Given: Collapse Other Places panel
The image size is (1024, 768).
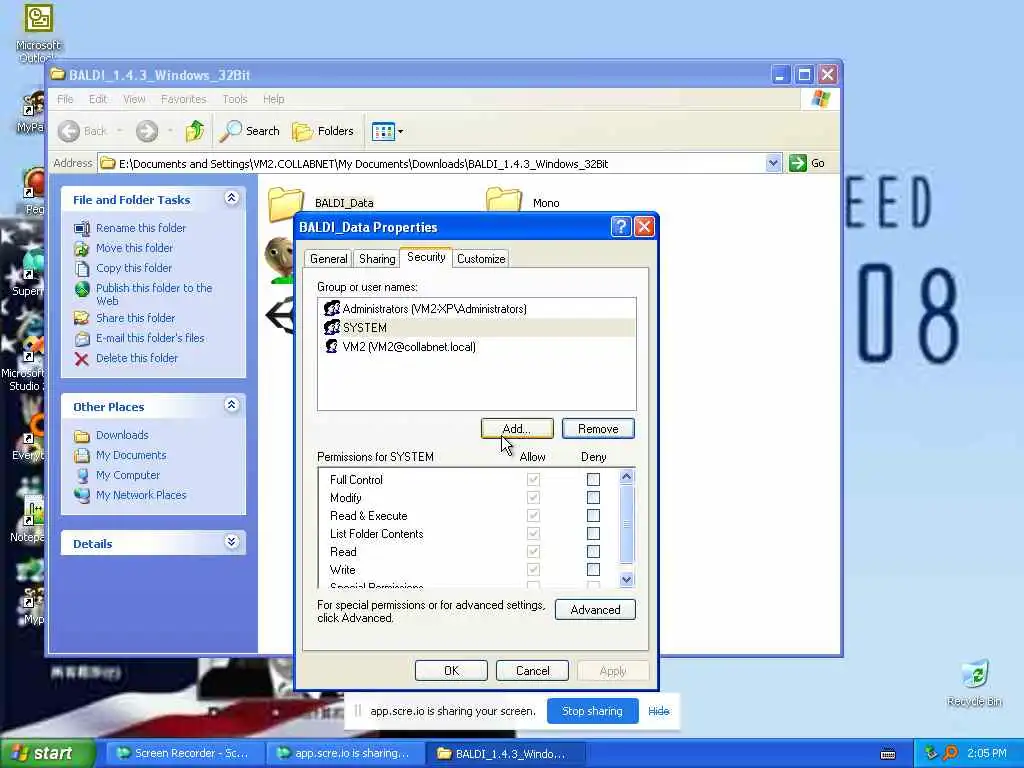Looking at the screenshot, I should (x=231, y=405).
